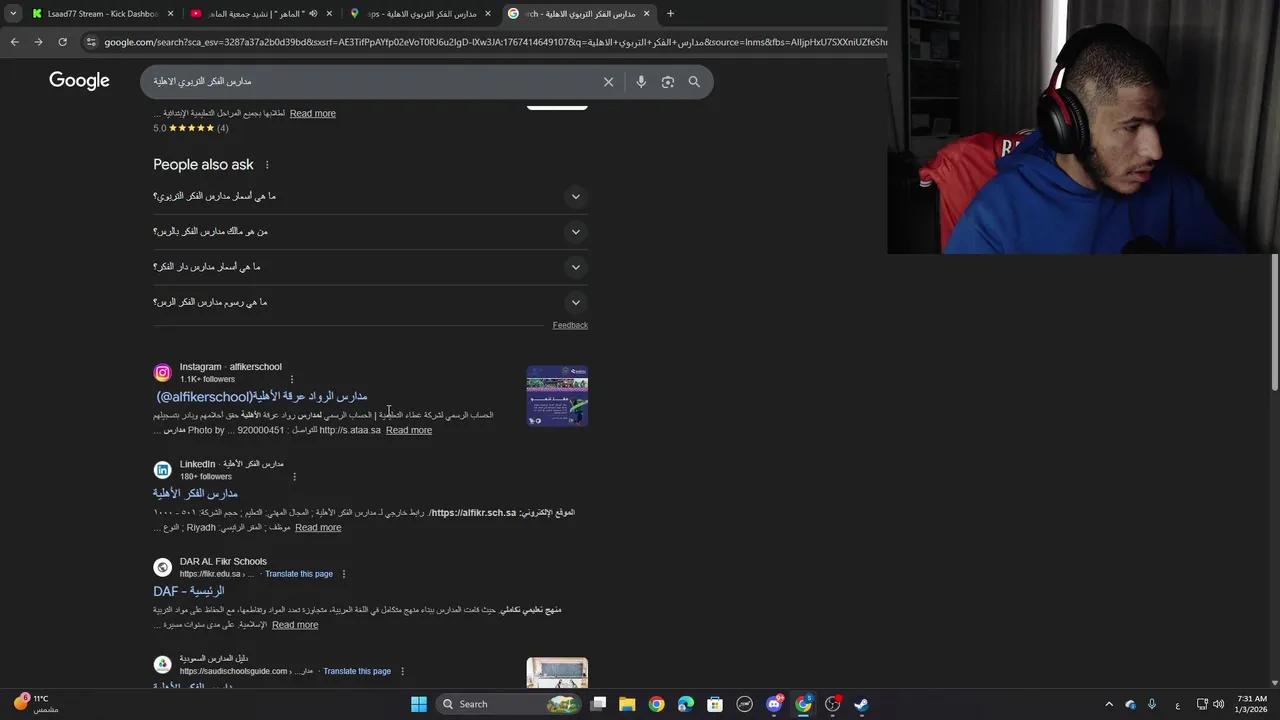Image resolution: width=1280 pixels, height=720 pixels.
Task: Click Read more on Instagram result
Action: 409,430
